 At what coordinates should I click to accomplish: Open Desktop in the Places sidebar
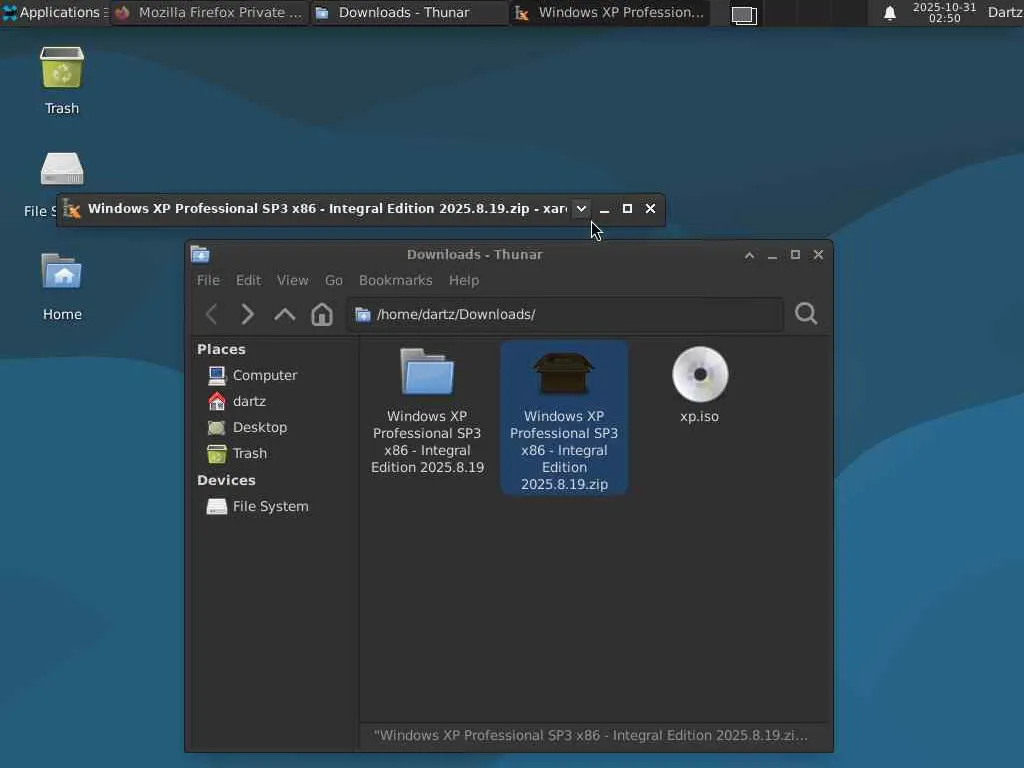tap(247, 427)
